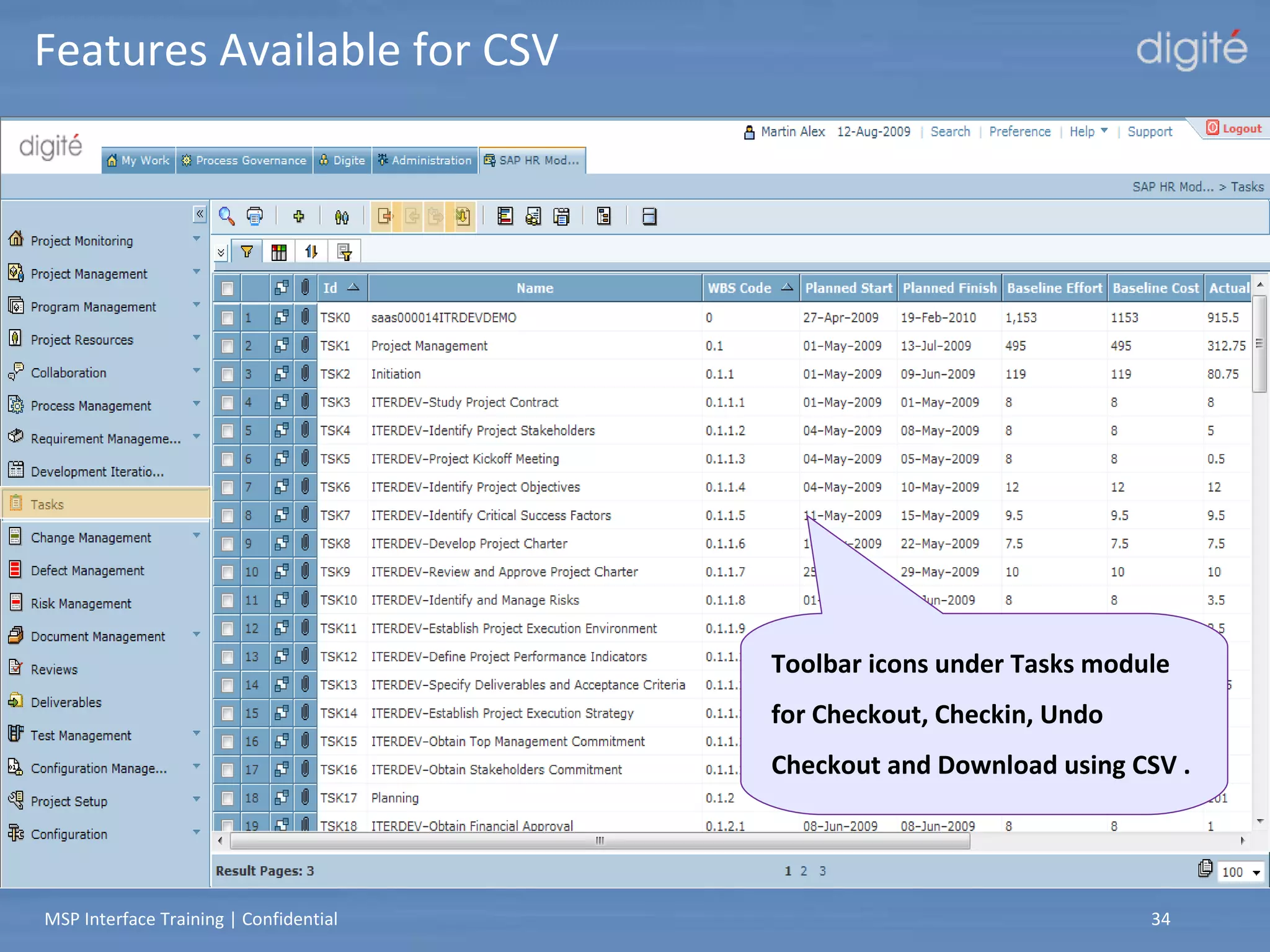Image resolution: width=1270 pixels, height=952 pixels.
Task: Click the clipboard paste icon in the toolbar
Action: coord(562,216)
